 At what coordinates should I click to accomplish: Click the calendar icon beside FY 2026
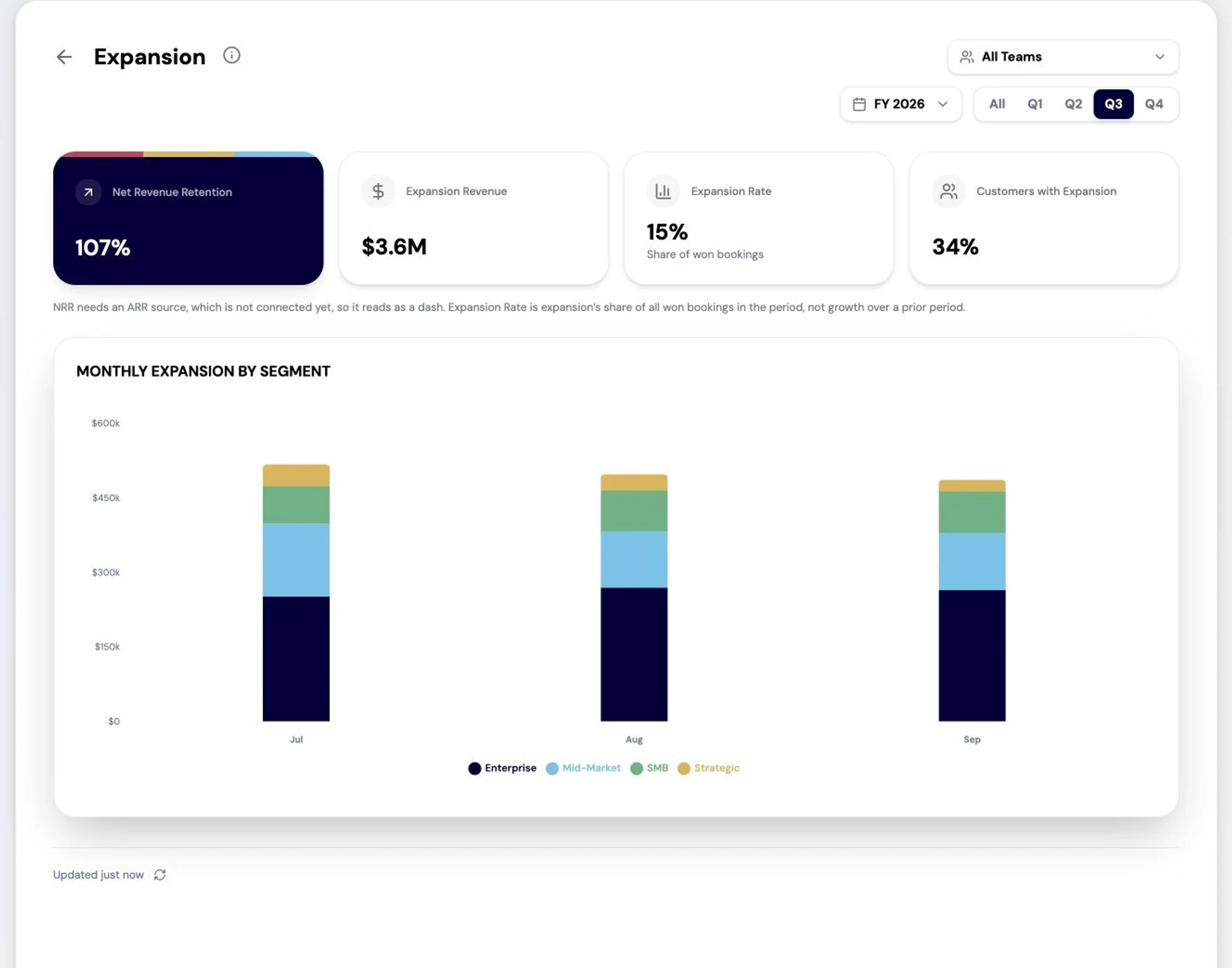click(859, 104)
